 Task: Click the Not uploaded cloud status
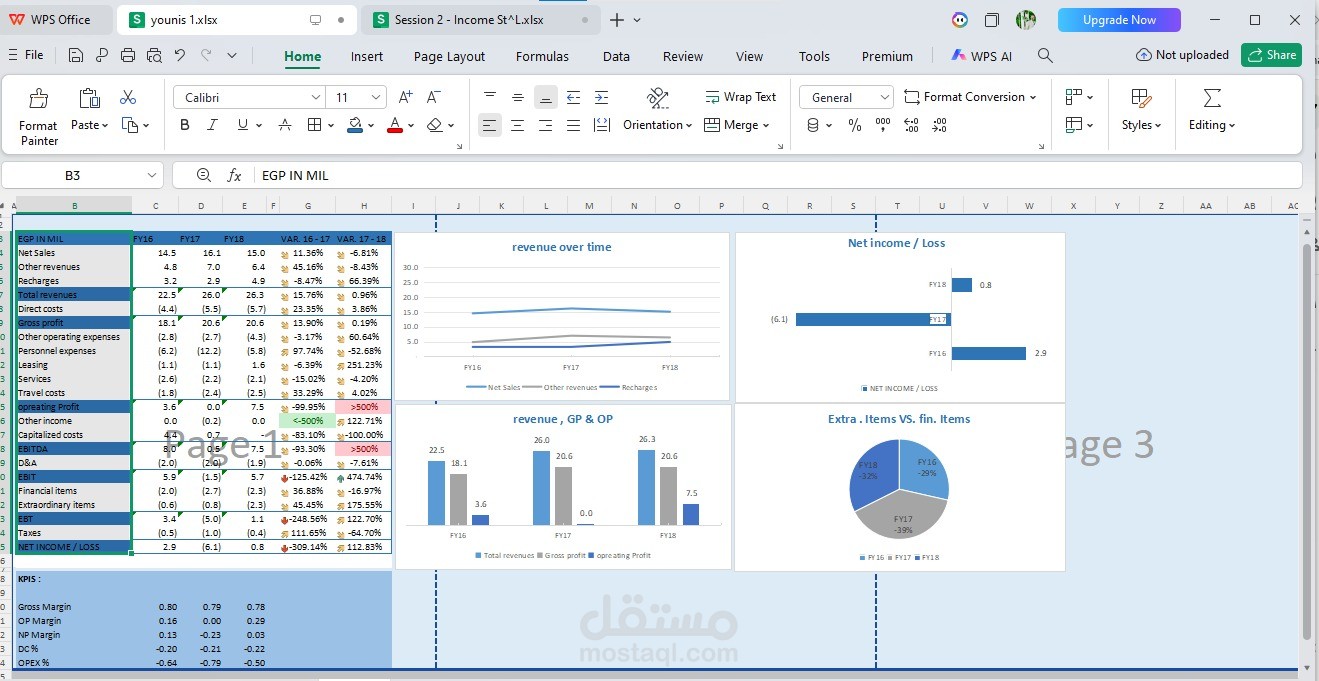coord(1182,55)
